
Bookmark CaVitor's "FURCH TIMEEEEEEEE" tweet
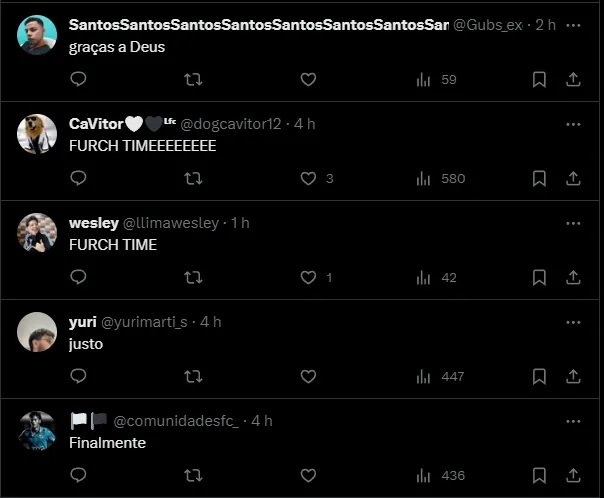click(539, 178)
